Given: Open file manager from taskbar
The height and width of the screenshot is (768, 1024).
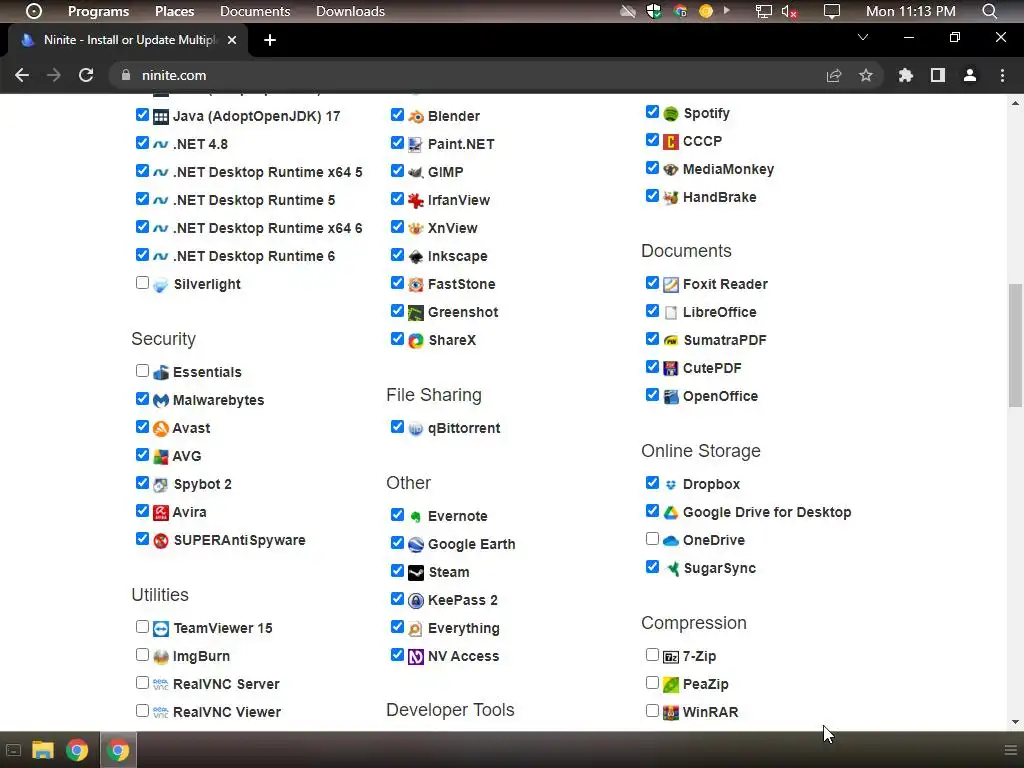Looking at the screenshot, I should tap(42, 750).
